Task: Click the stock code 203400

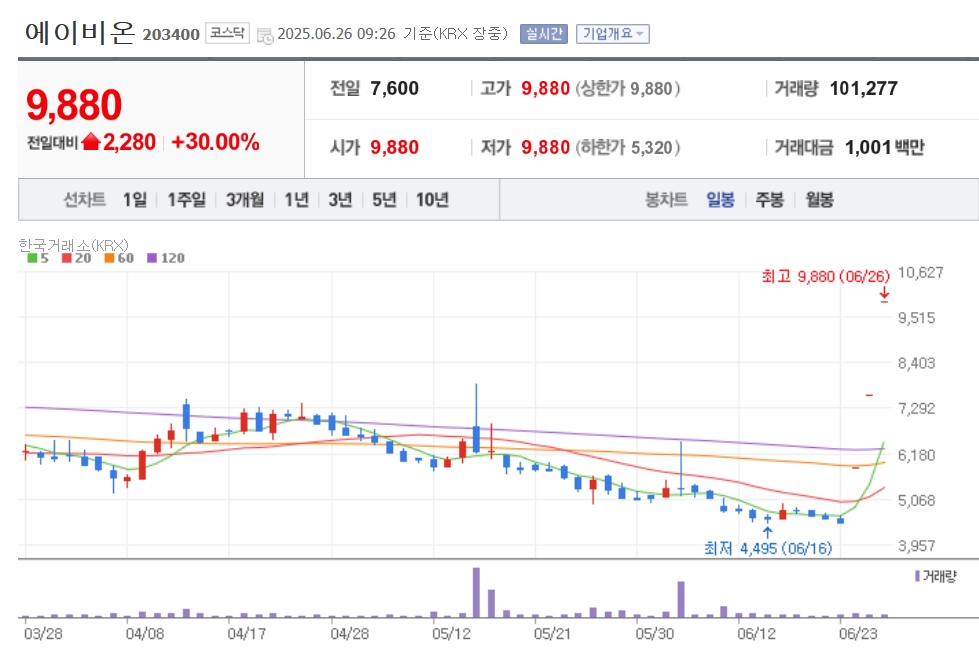Action: point(171,34)
